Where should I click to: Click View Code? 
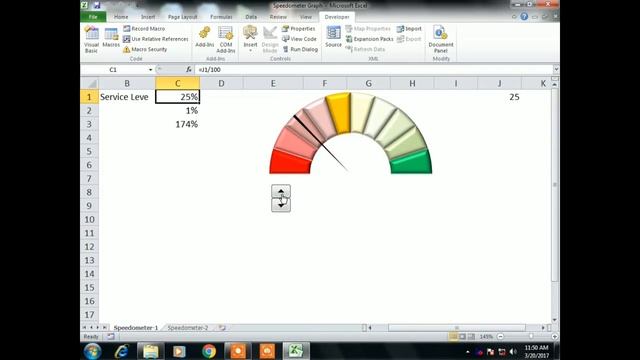(299, 39)
